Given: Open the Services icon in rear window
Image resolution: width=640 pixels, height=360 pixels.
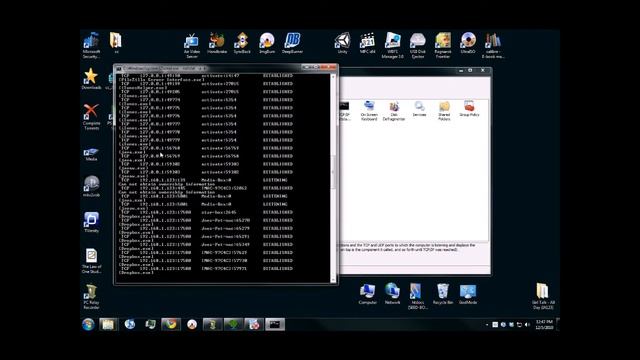Looking at the screenshot, I should 419,109.
